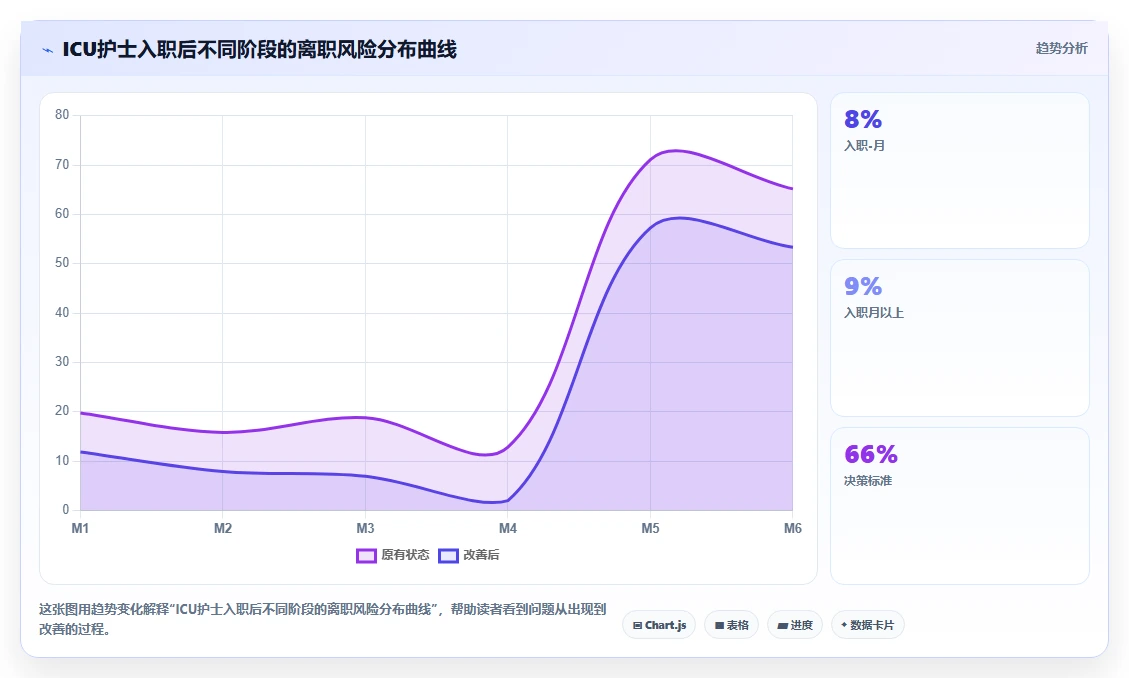Click the M5 axis label
The height and width of the screenshot is (678, 1129).
point(650,528)
